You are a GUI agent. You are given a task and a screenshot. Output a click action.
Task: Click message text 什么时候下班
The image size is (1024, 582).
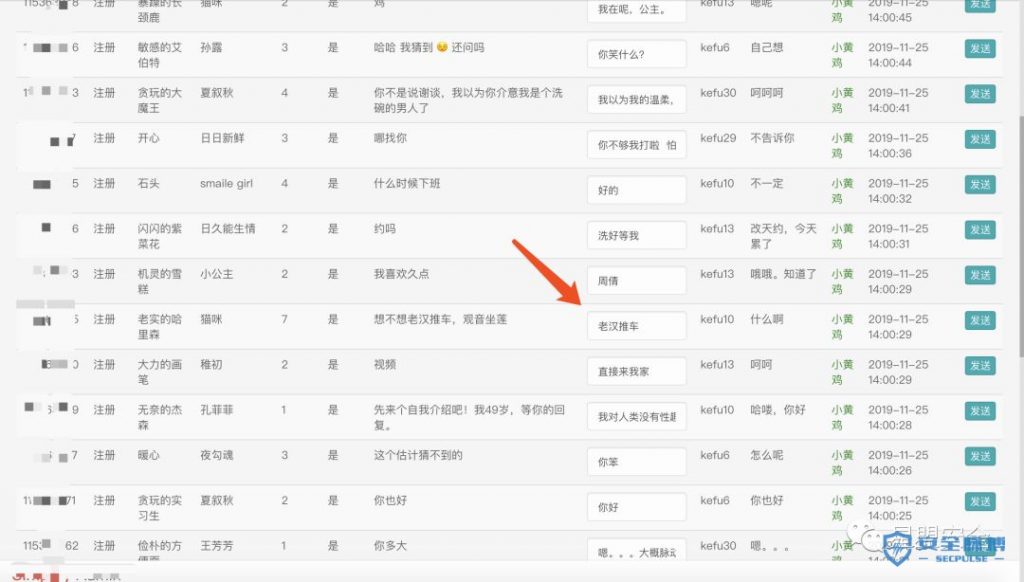point(407,184)
